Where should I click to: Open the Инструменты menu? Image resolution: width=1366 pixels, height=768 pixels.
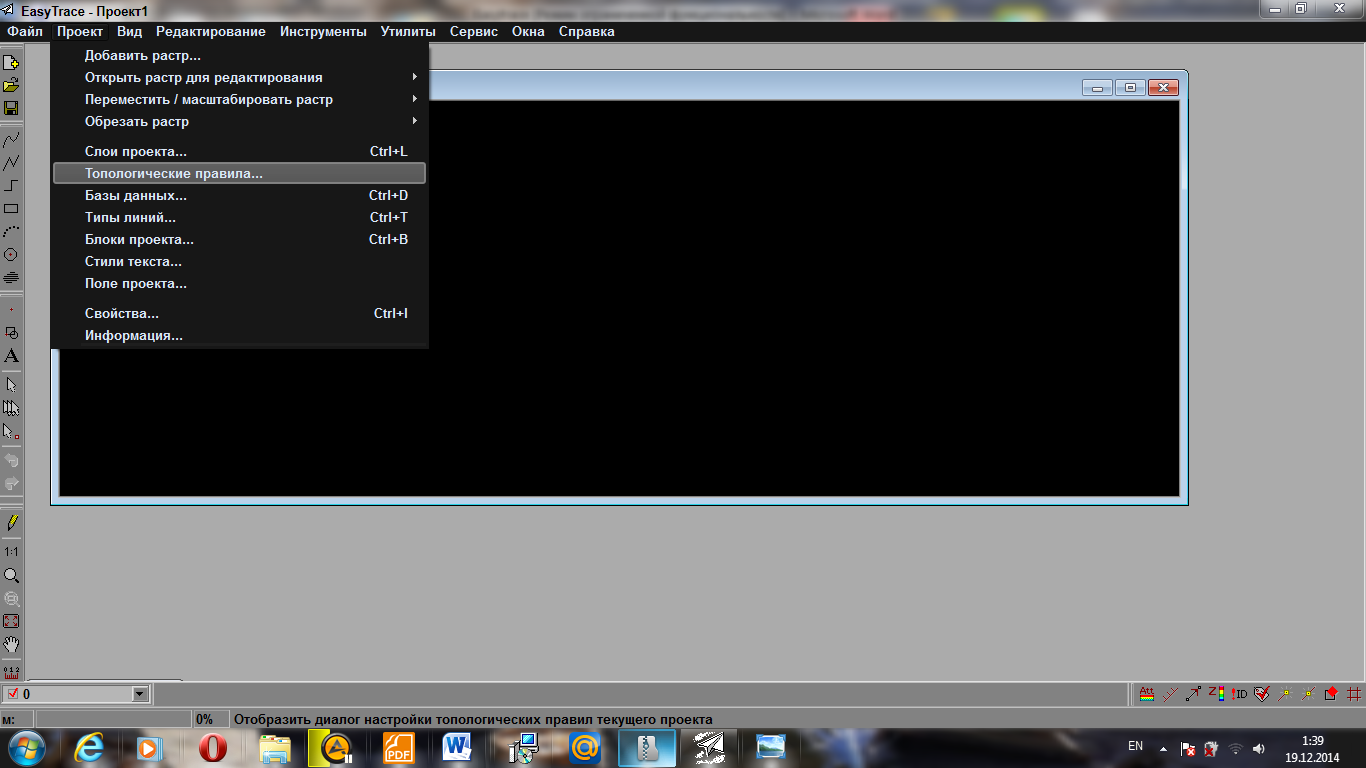click(x=323, y=31)
